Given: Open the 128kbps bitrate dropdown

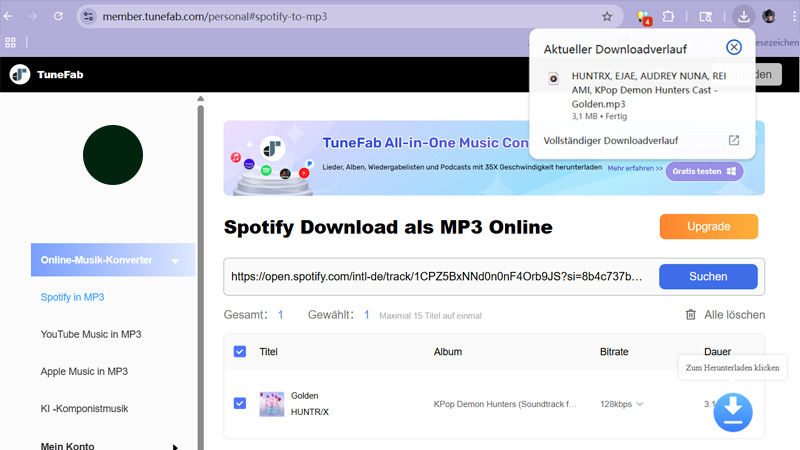Looking at the screenshot, I should 621,404.
